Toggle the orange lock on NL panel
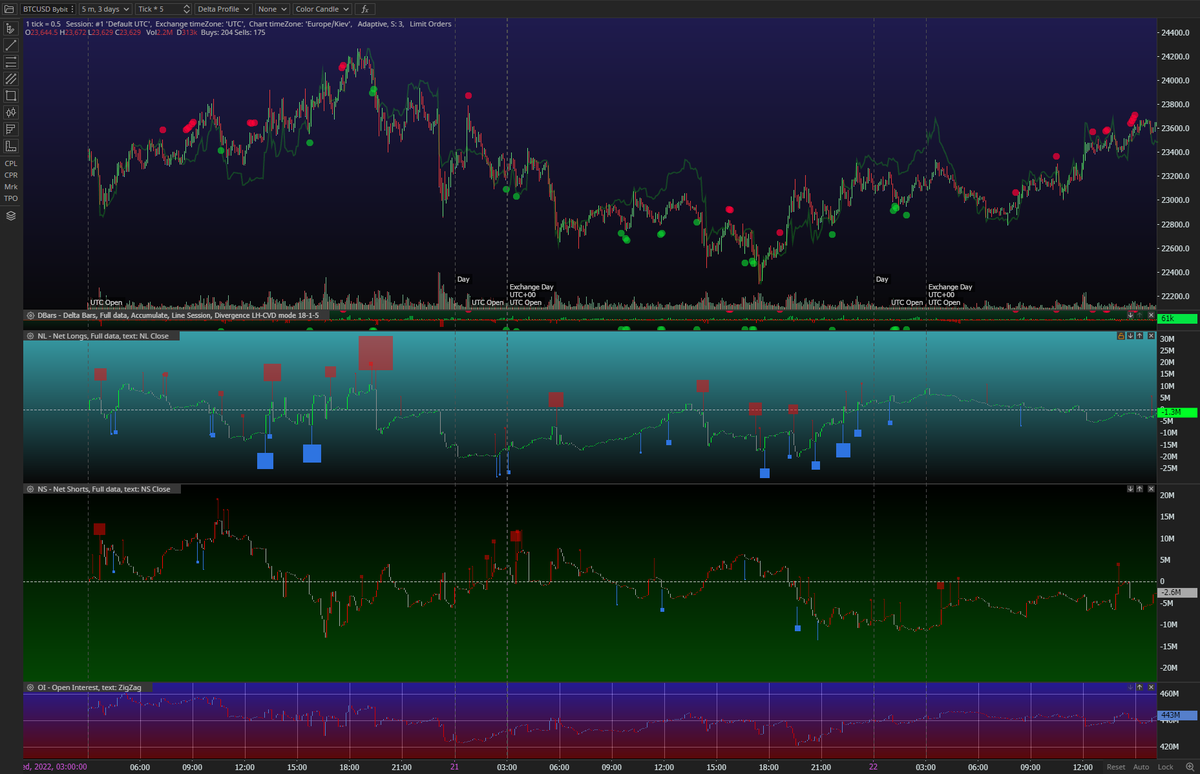The image size is (1200, 774). (x=1121, y=336)
